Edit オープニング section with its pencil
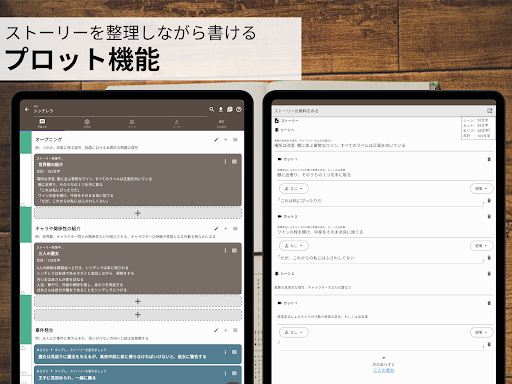The width and height of the screenshot is (512, 384). [216, 140]
